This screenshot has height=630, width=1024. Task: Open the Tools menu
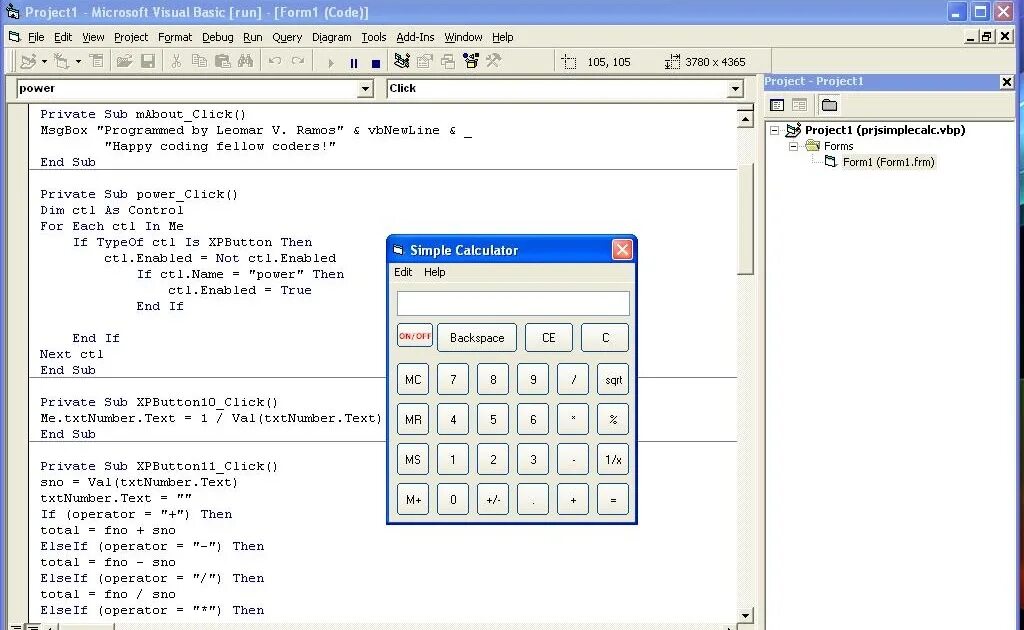tap(374, 37)
